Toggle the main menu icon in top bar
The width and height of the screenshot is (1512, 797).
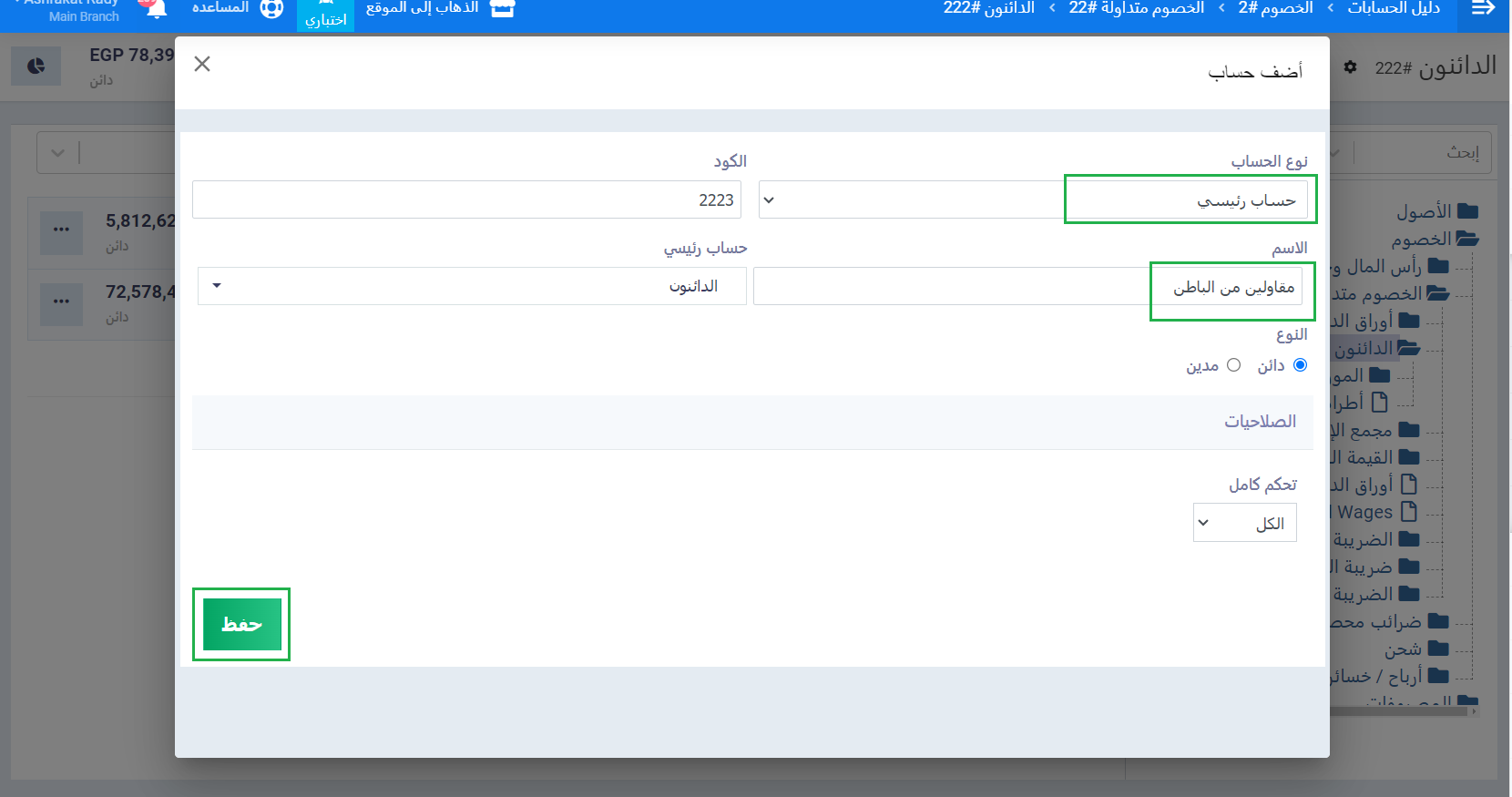click(x=1484, y=8)
